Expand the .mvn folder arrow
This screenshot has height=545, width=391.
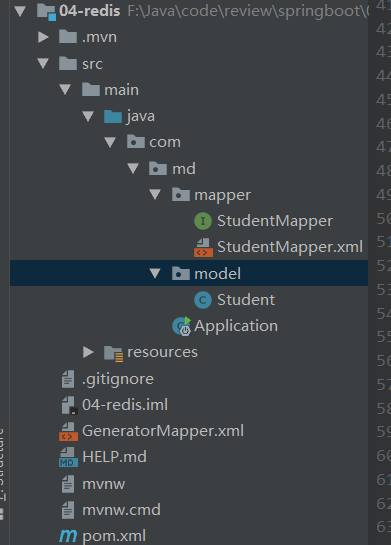43,37
